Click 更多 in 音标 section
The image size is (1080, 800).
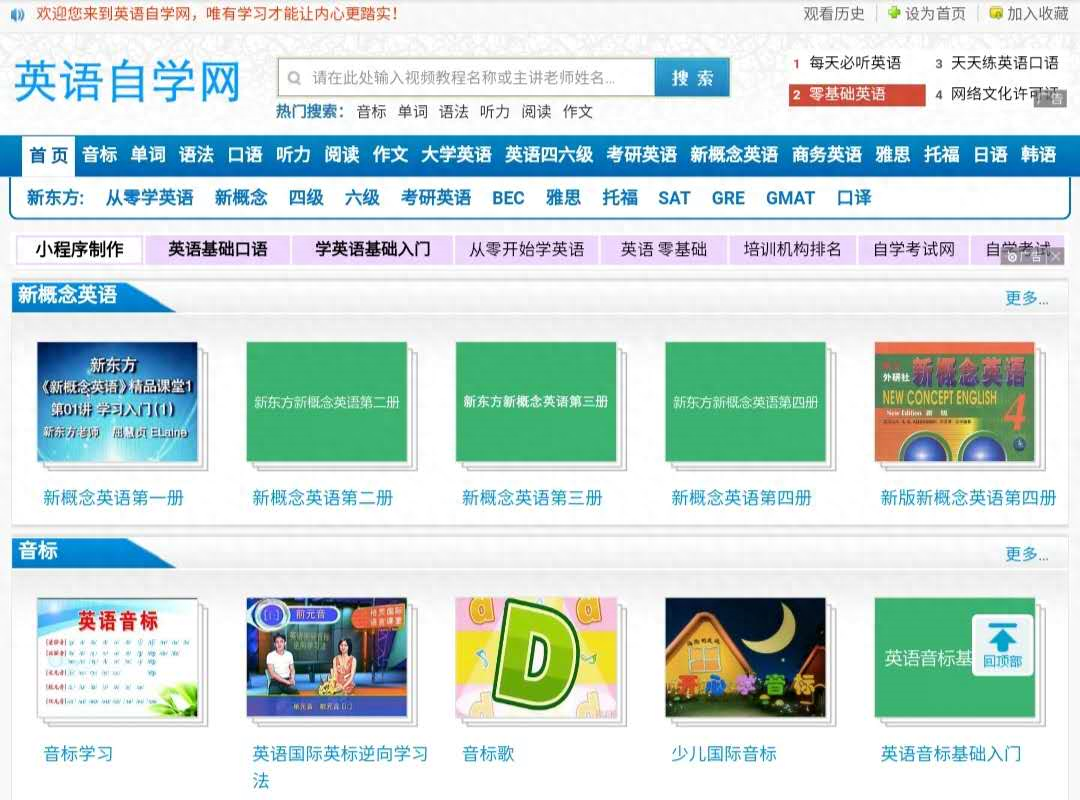(1026, 554)
